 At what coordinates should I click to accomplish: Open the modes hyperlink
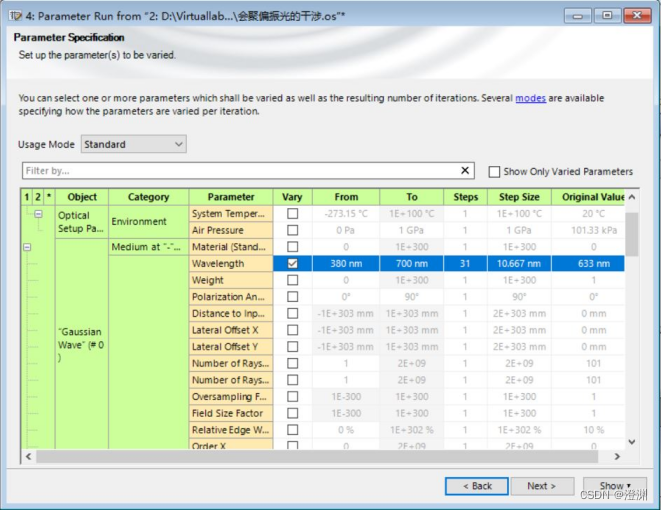pos(530,98)
